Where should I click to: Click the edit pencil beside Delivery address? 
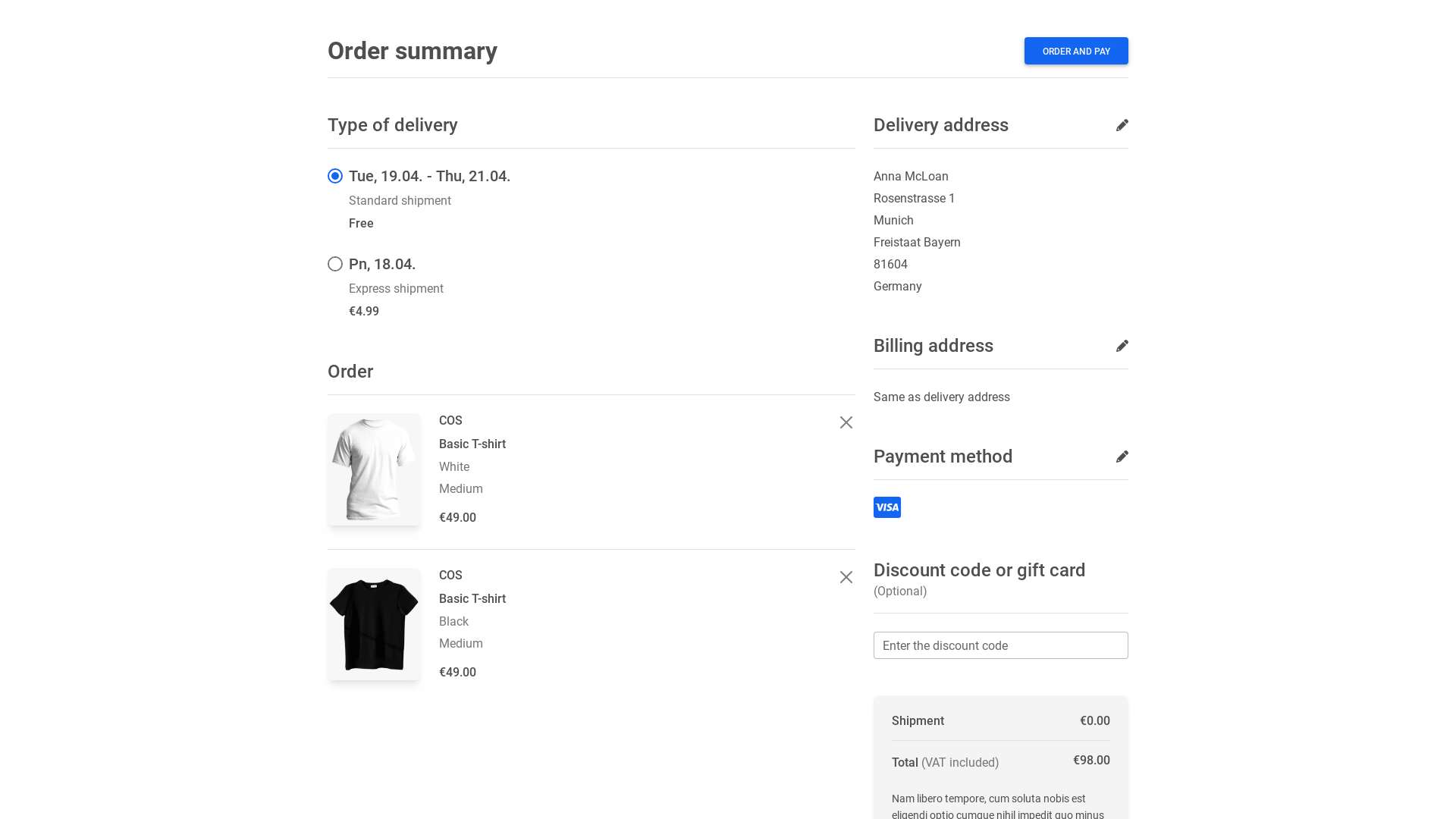click(1122, 125)
